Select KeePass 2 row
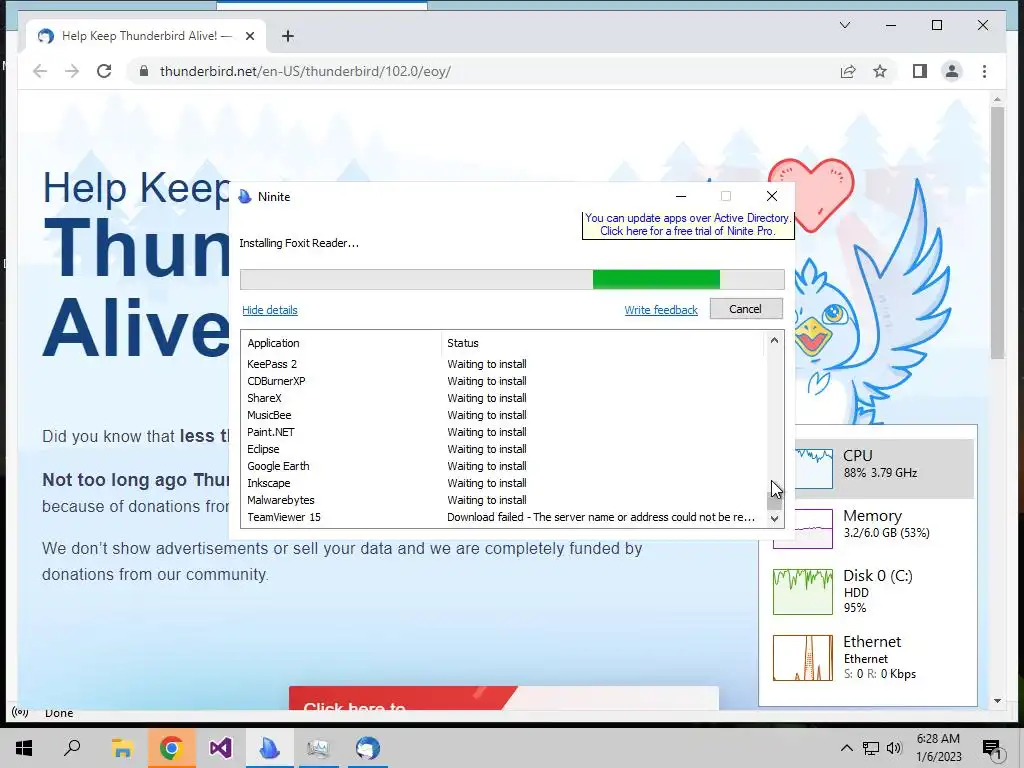 coord(503,364)
